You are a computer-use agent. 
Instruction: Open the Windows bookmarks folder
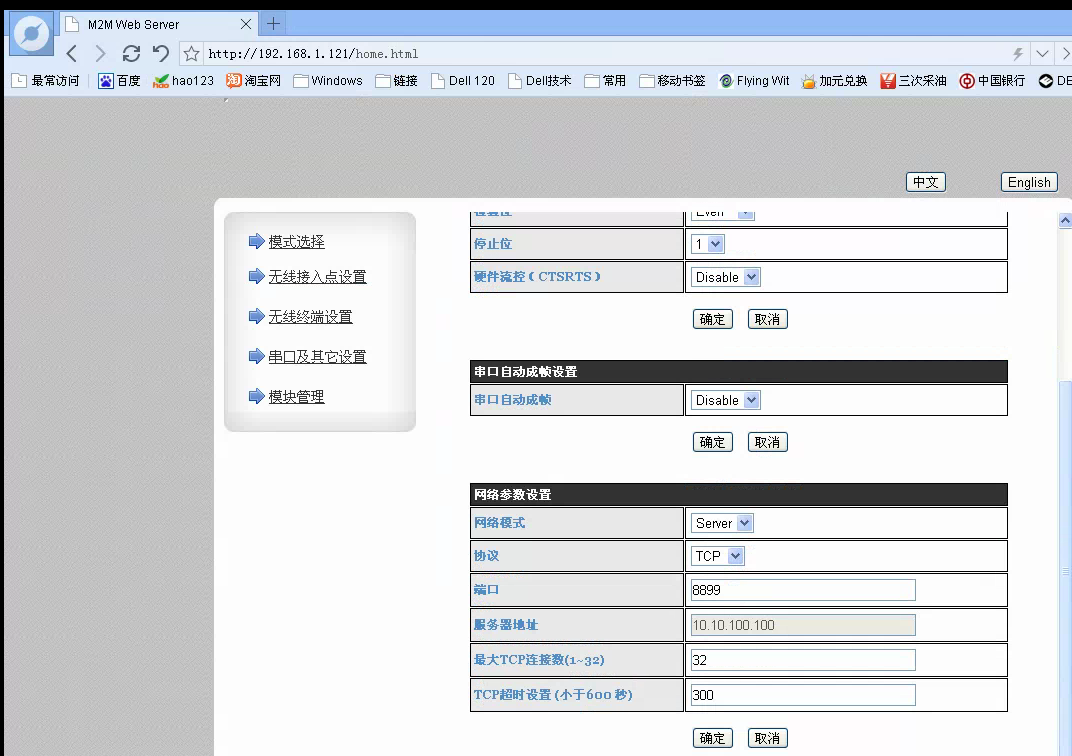click(x=328, y=81)
